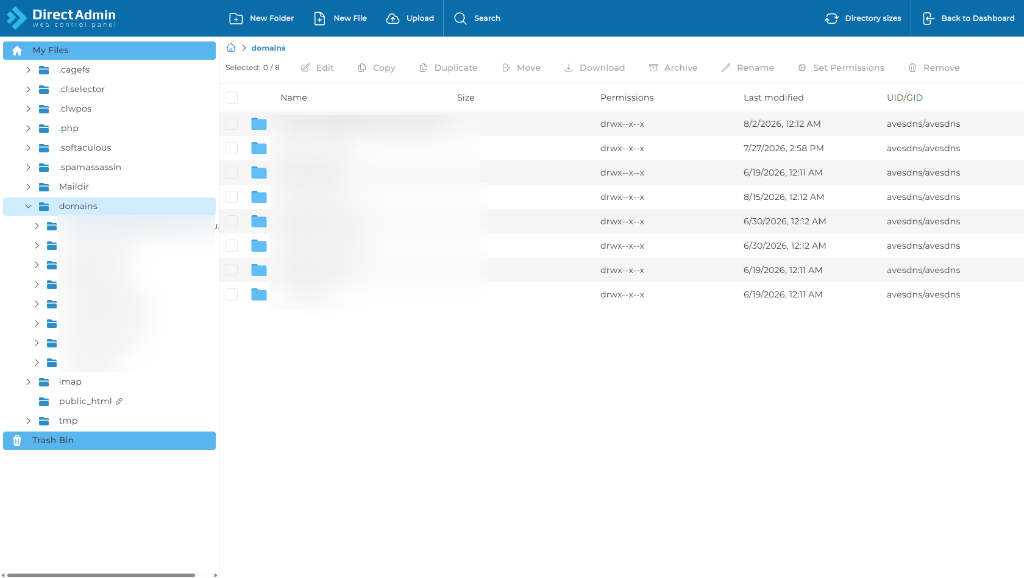Click the Download arrow icon
Screen dimensions: 1024x578
pos(568,68)
